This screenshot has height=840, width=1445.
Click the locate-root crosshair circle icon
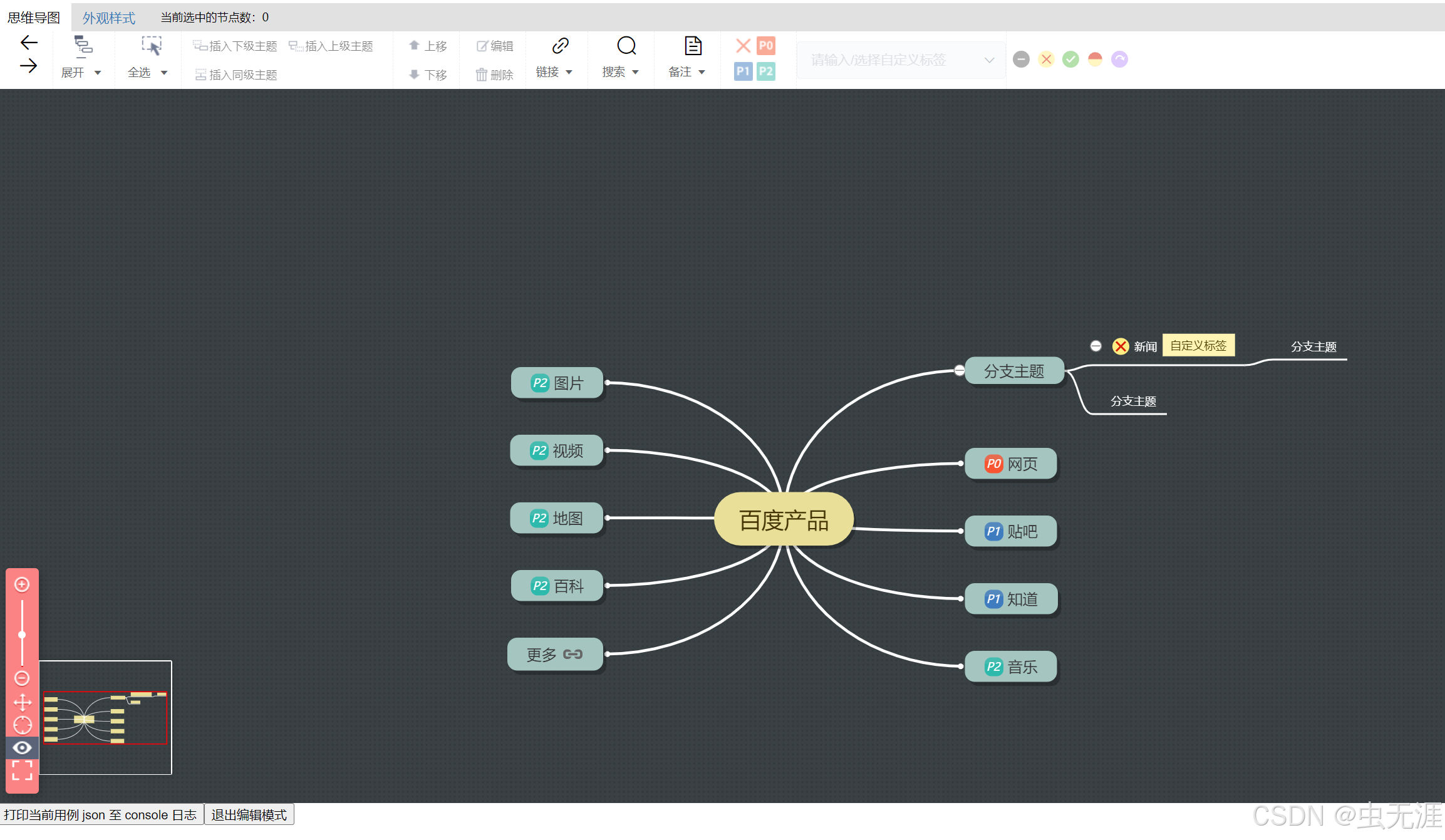[22, 725]
